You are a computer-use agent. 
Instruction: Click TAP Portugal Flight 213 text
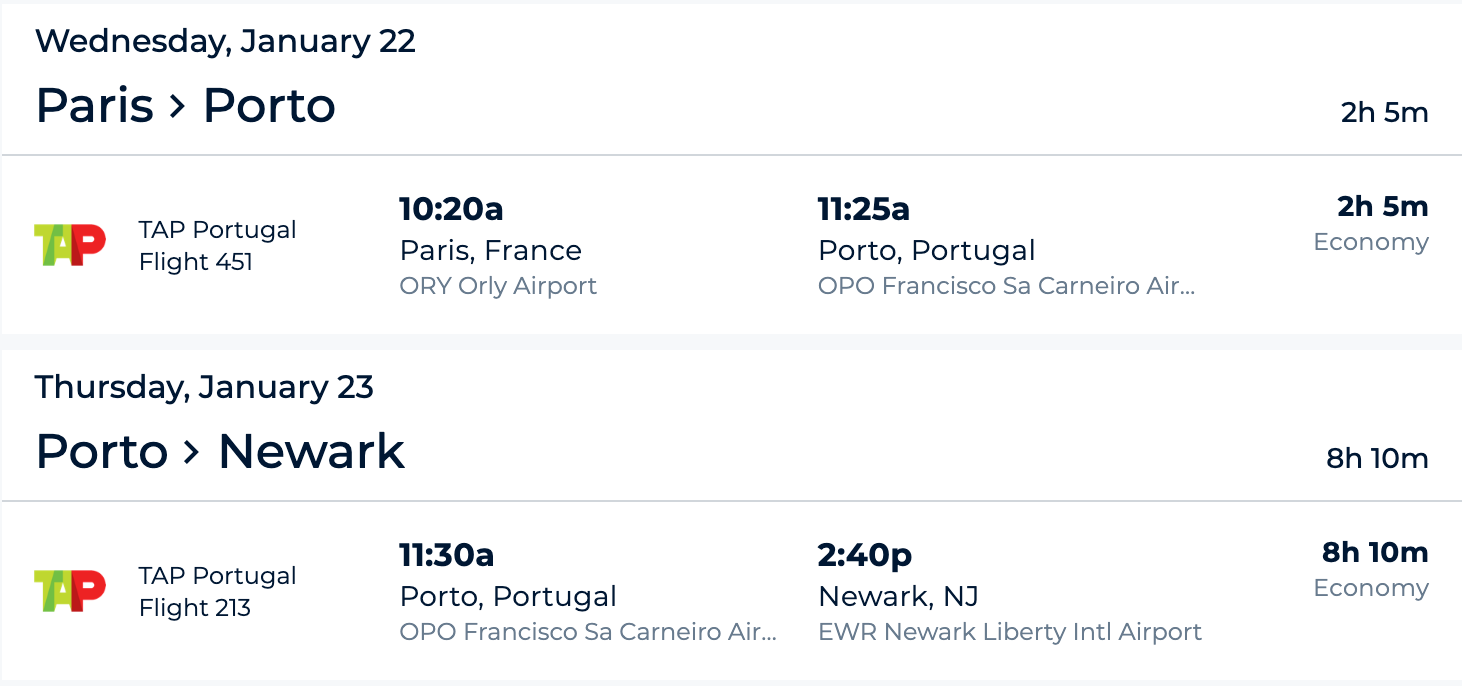point(217,591)
